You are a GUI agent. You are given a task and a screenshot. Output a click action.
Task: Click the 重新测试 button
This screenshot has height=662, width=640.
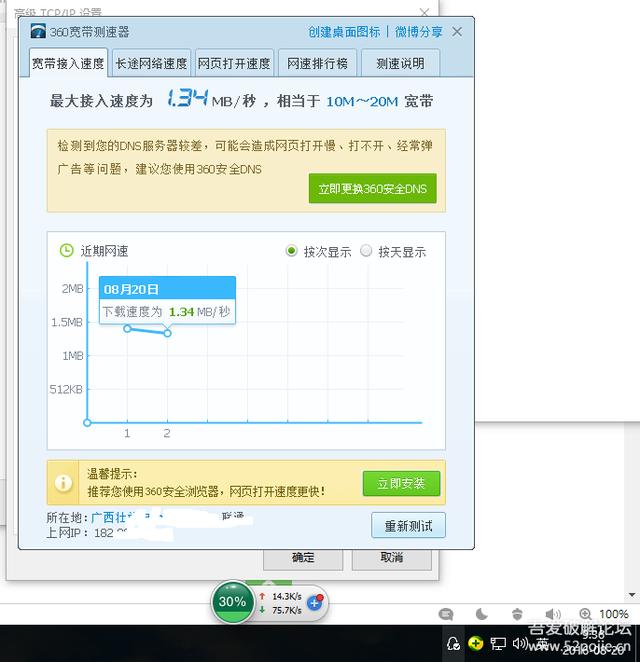tap(408, 525)
